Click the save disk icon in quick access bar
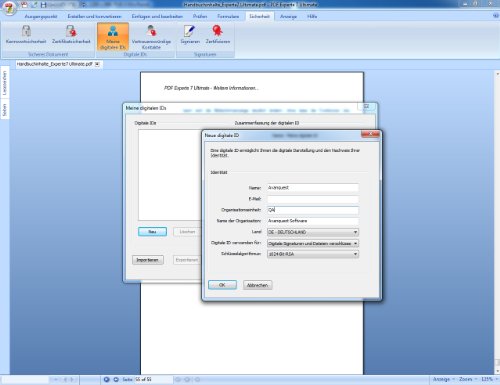Image resolution: width=500 pixels, height=385 pixels. click(x=43, y=5)
